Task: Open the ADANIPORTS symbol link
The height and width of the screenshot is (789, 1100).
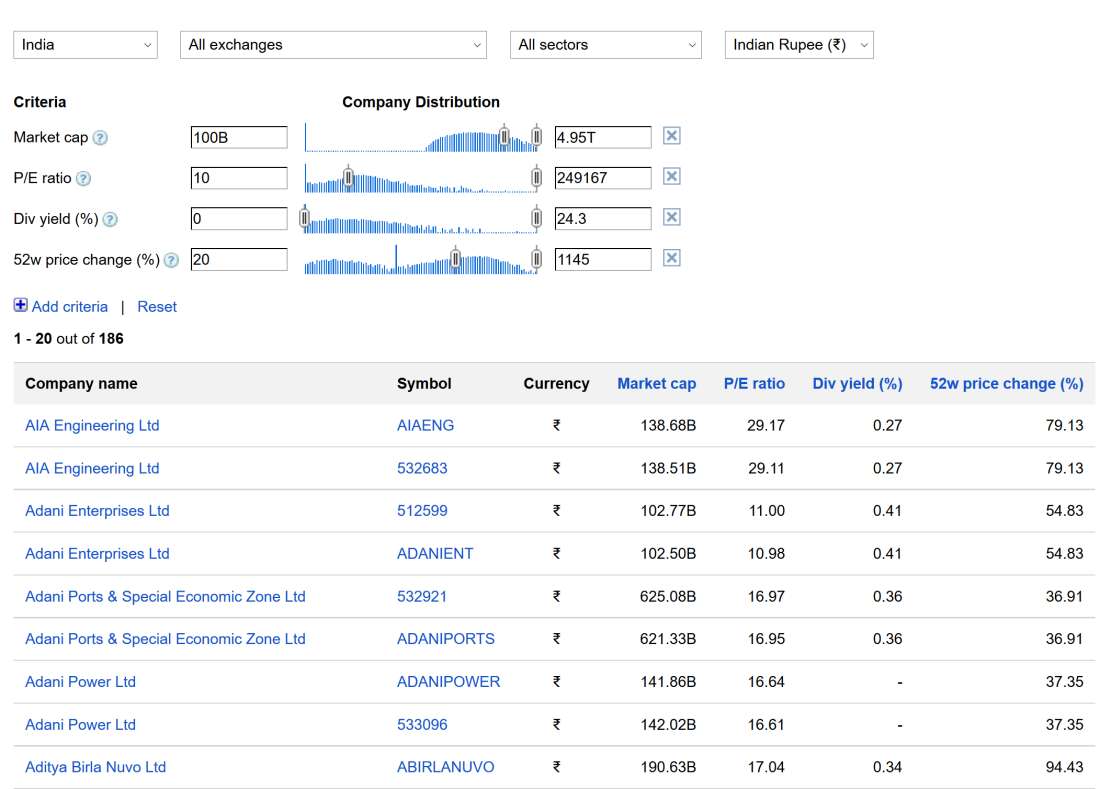Action: click(x=445, y=640)
